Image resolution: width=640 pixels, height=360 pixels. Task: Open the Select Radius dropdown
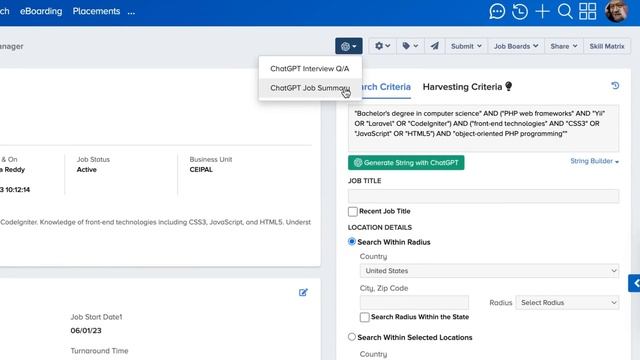[567, 302]
